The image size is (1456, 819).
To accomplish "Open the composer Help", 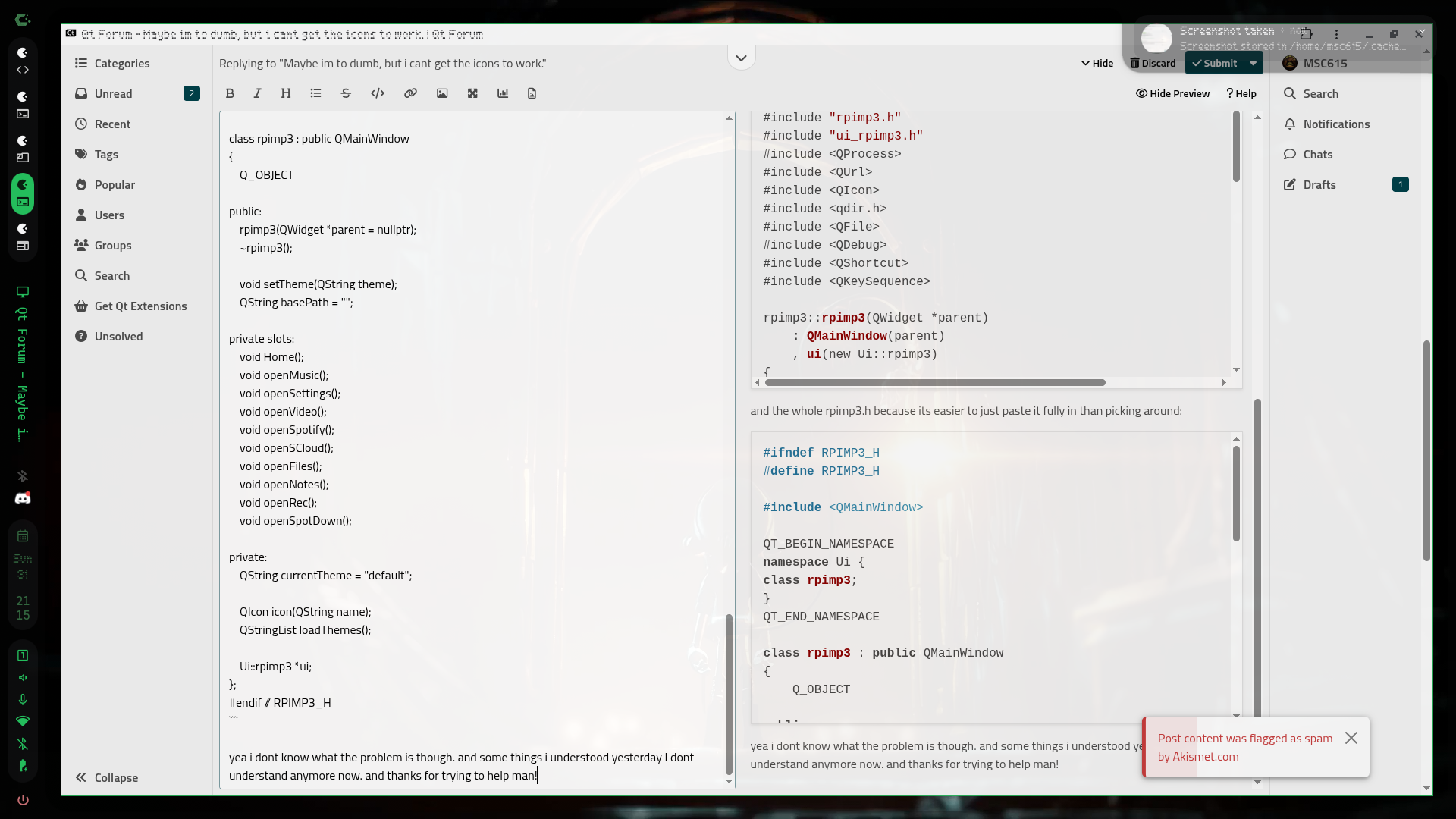I will coord(1241,93).
